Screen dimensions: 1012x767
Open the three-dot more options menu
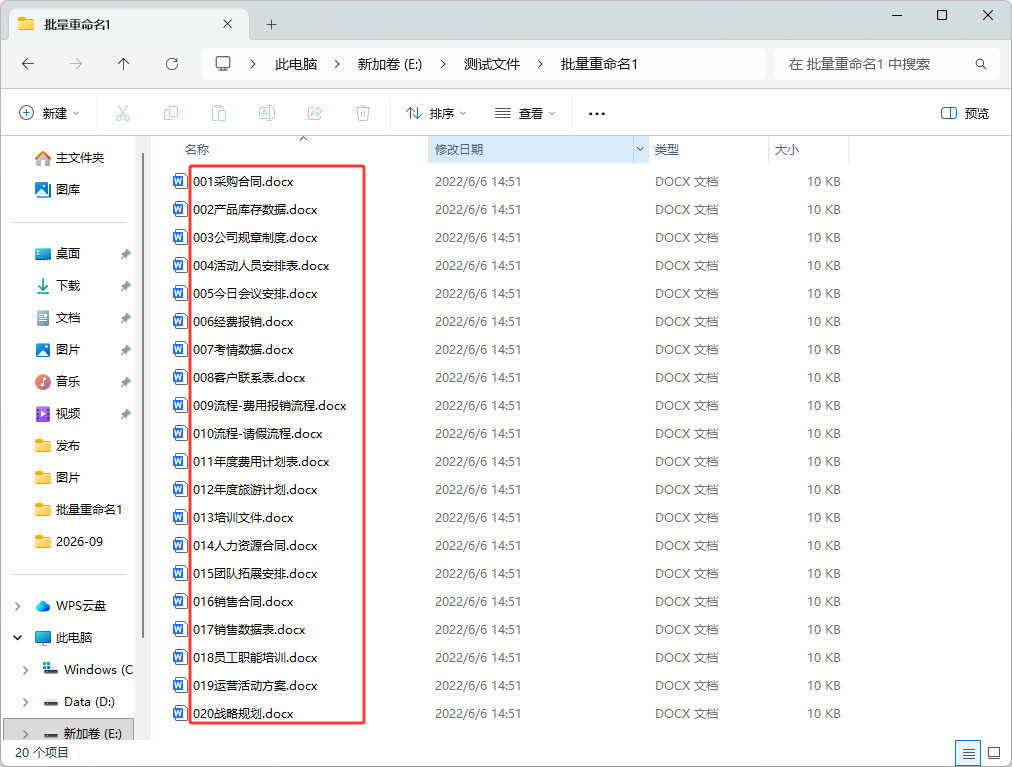pos(597,114)
